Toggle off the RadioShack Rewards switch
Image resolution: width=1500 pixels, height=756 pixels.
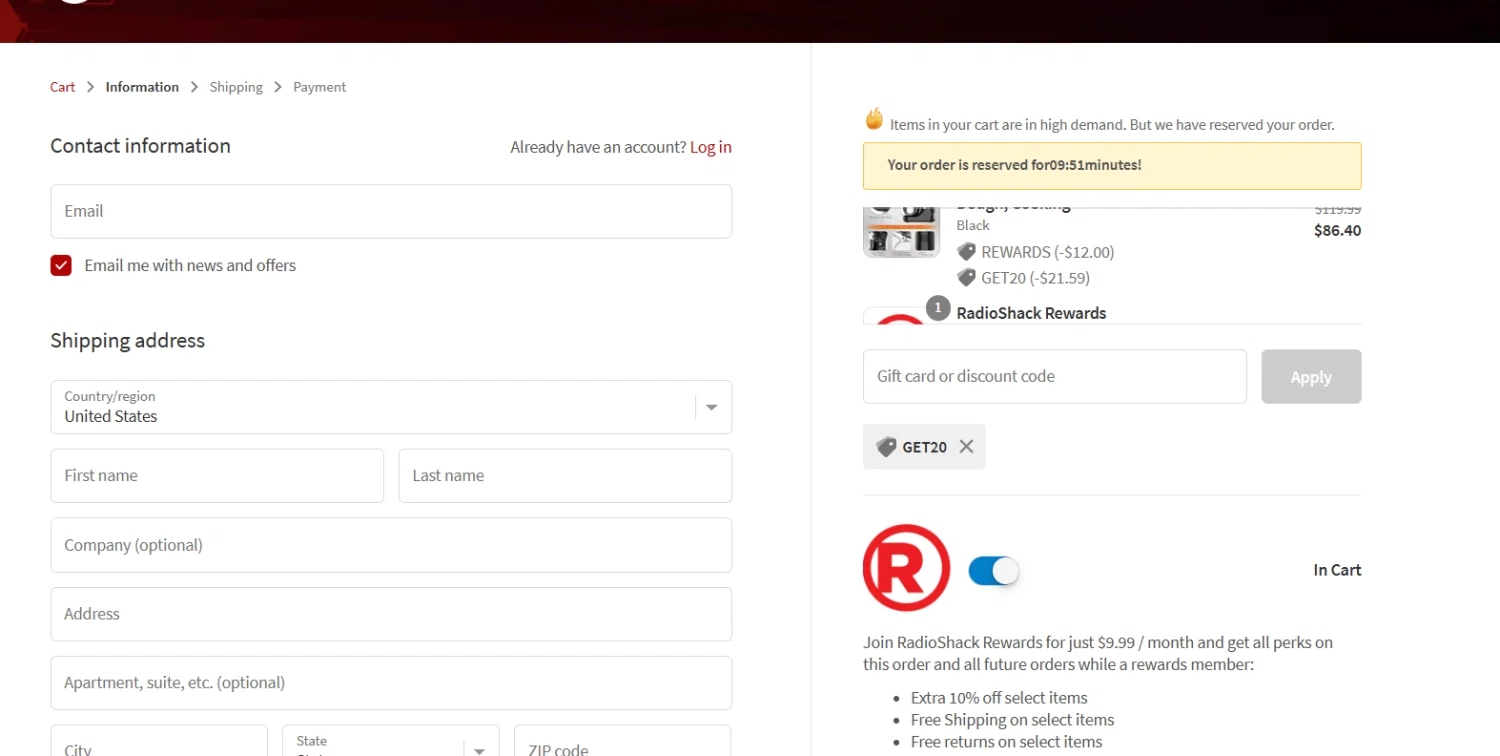coord(994,571)
